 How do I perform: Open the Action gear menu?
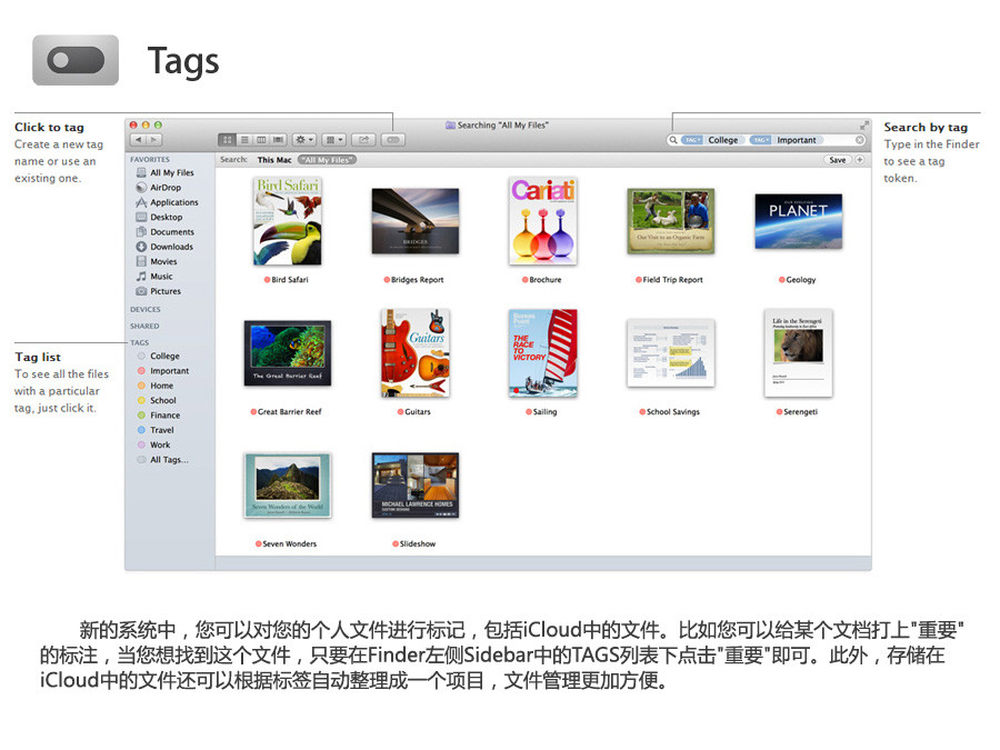pos(304,140)
